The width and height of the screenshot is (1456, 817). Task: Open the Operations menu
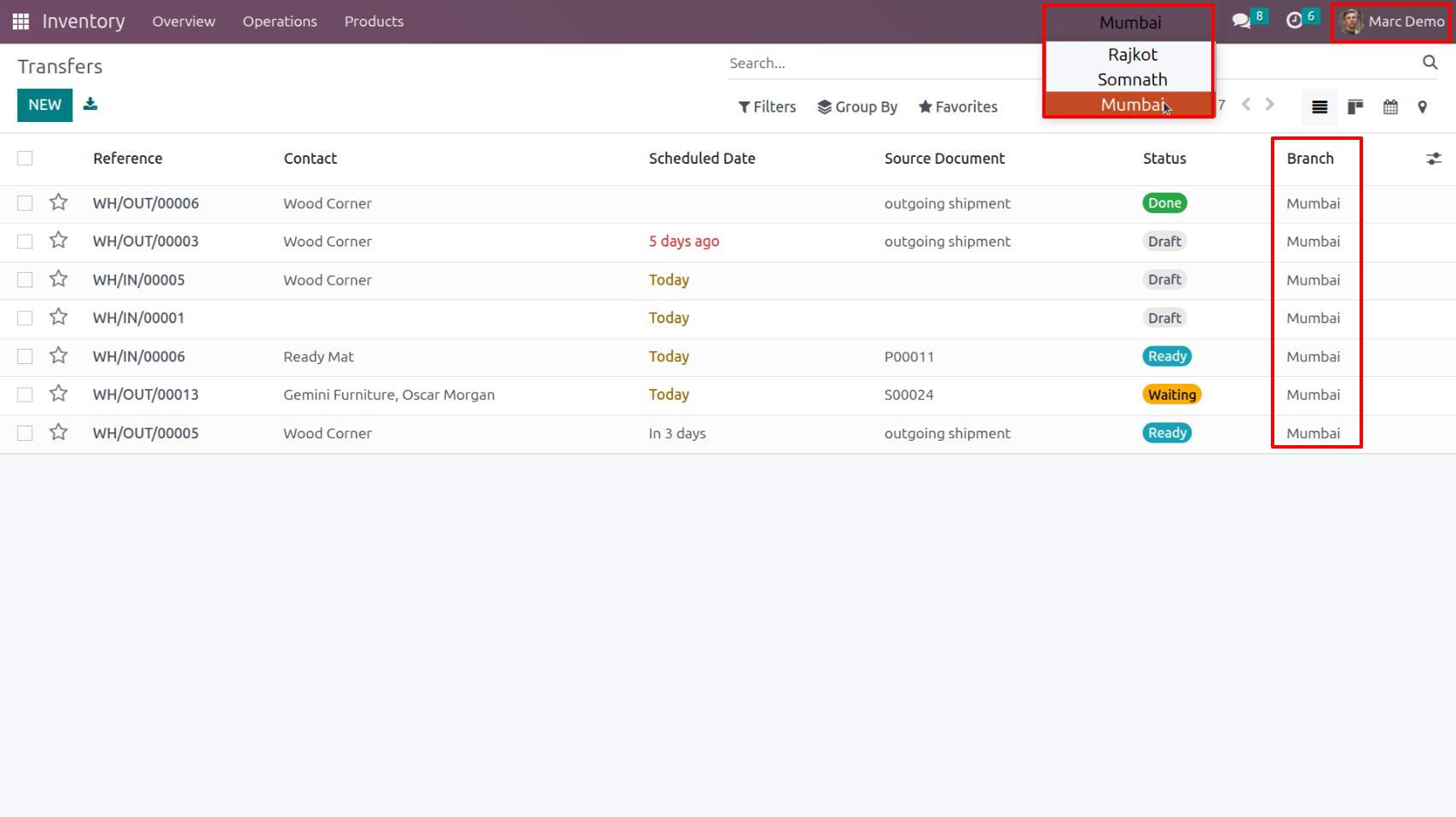pyautogui.click(x=280, y=21)
